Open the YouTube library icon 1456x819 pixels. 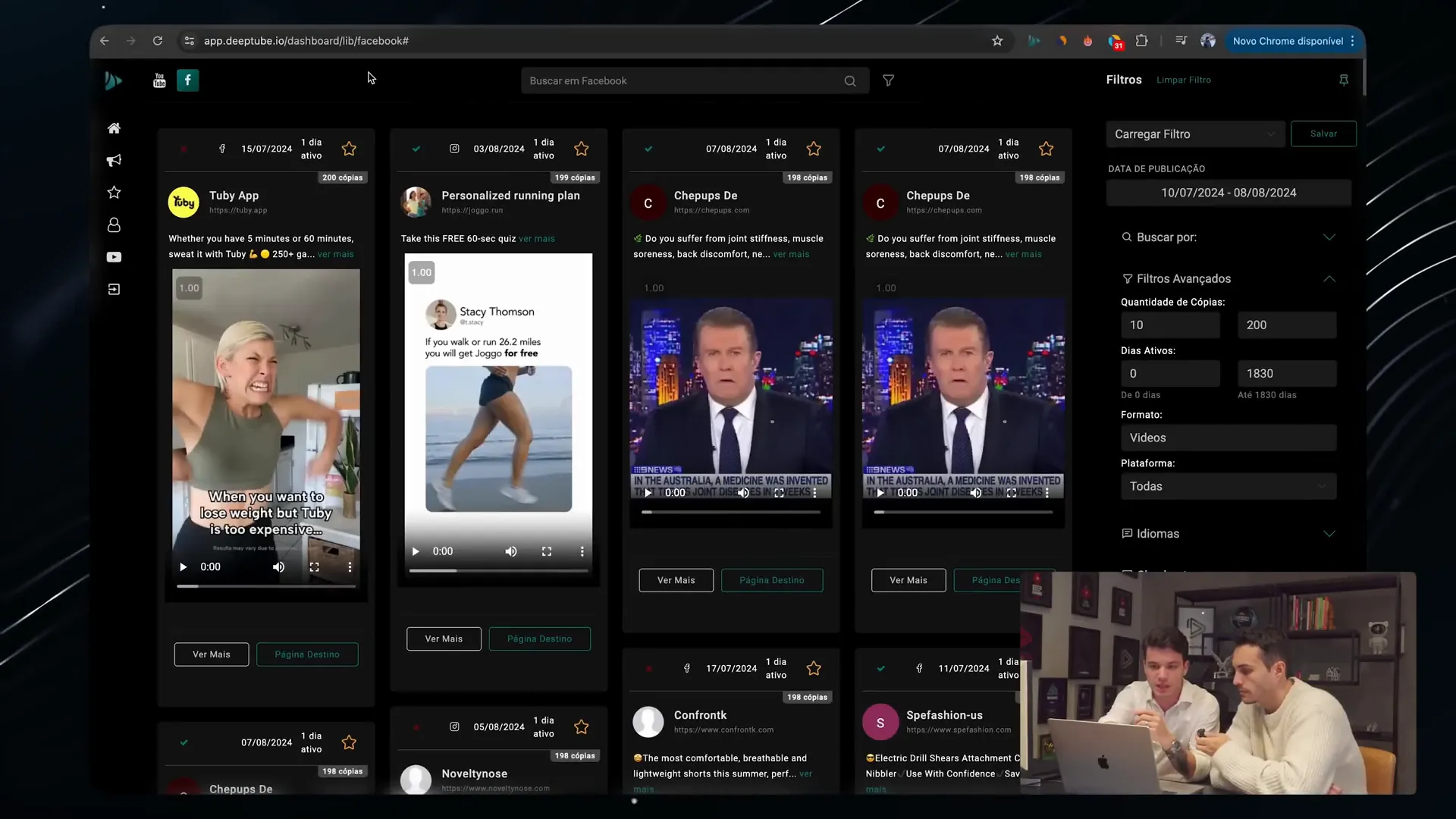click(x=159, y=80)
